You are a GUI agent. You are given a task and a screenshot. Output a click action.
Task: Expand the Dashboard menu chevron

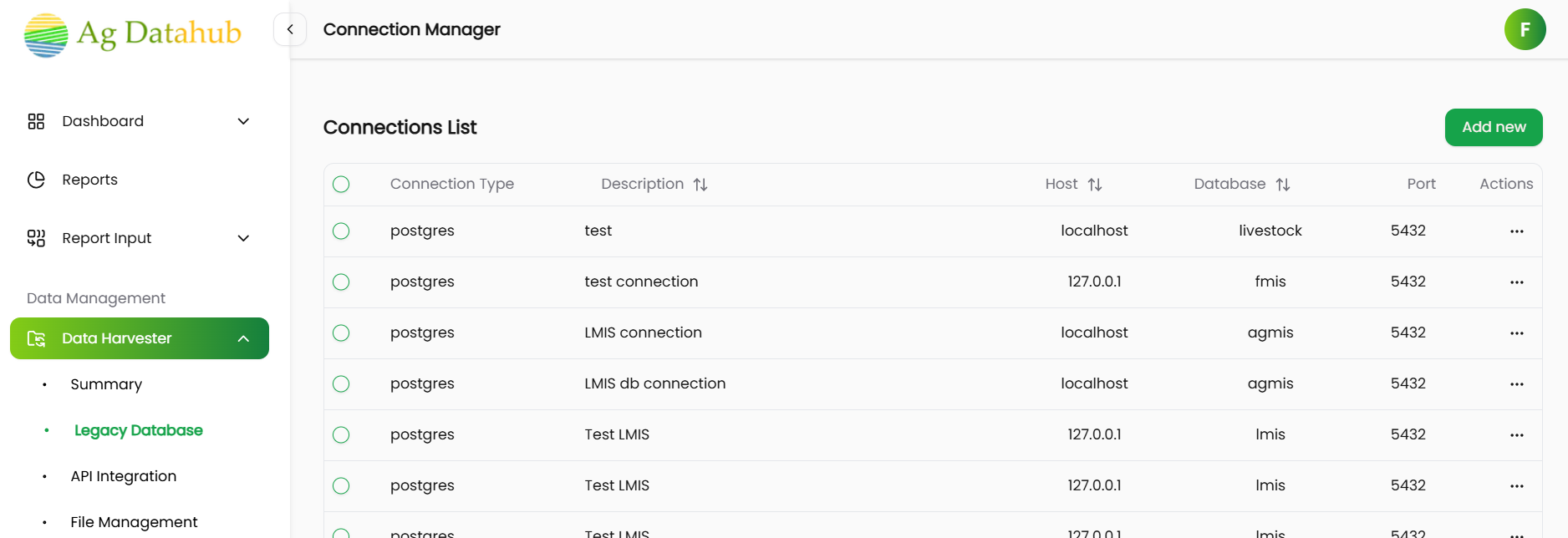[x=243, y=121]
